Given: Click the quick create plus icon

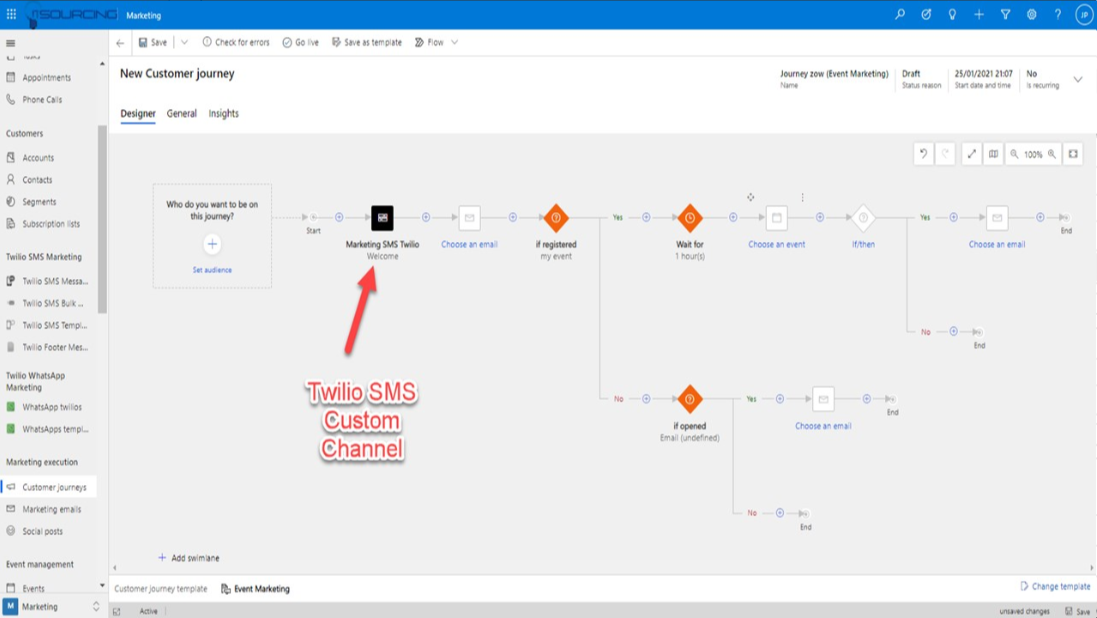Looking at the screenshot, I should point(979,15).
